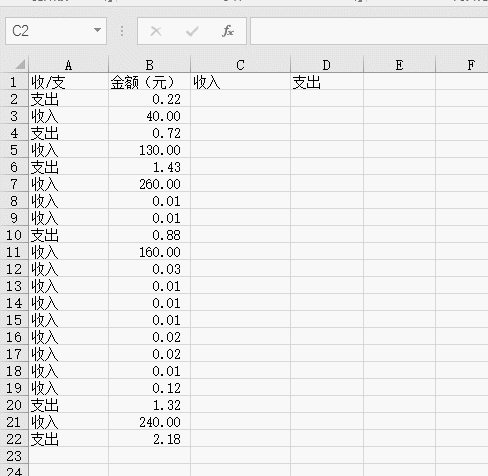Click cell B20 with value 1.32
This screenshot has width=488, height=476.
click(x=149, y=405)
